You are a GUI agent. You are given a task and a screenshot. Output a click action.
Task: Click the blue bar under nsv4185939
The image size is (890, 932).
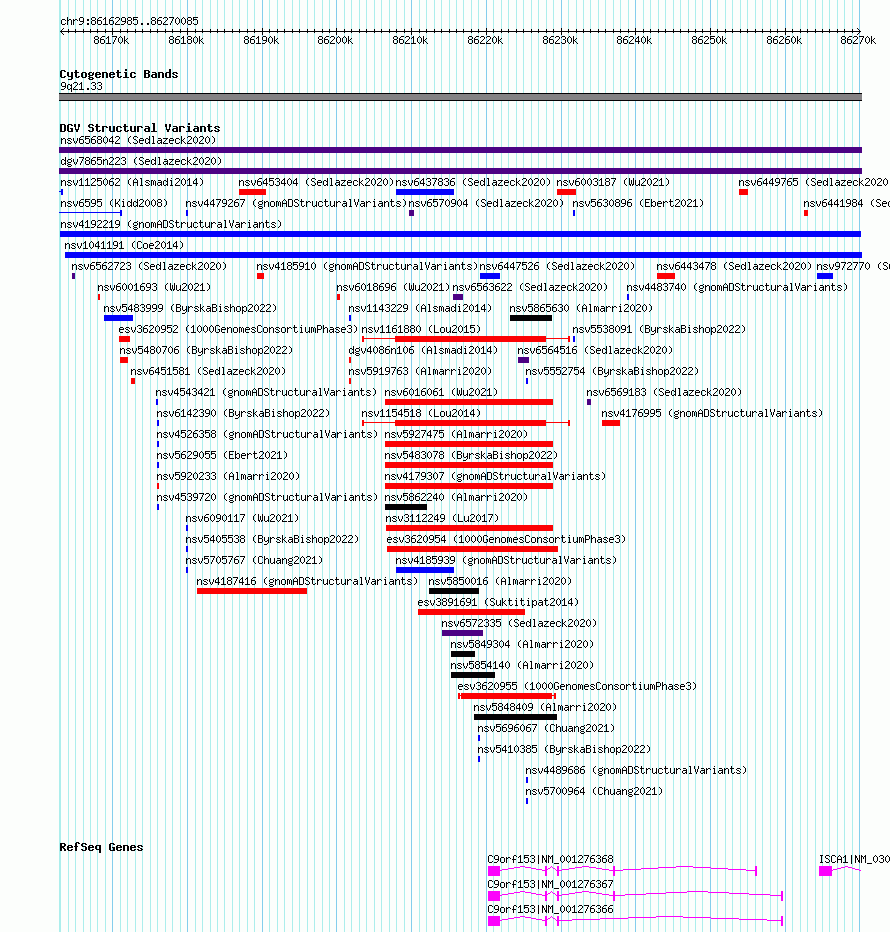click(x=424, y=570)
